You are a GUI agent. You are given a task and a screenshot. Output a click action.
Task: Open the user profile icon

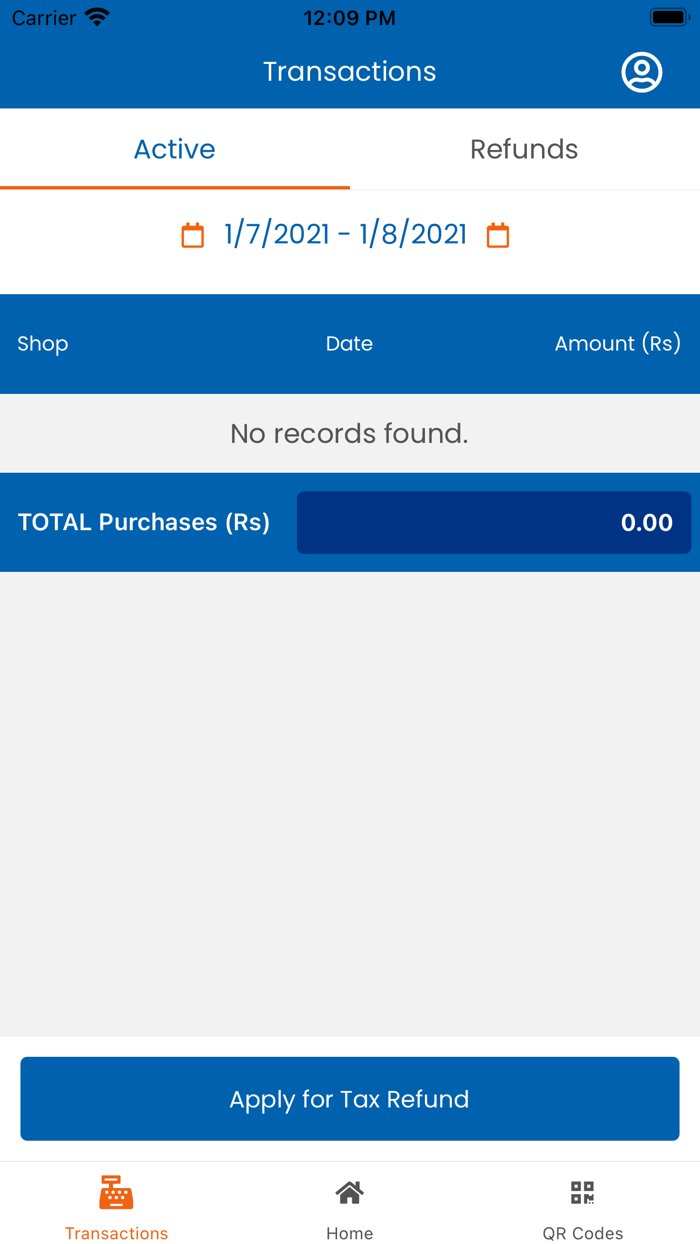click(641, 72)
